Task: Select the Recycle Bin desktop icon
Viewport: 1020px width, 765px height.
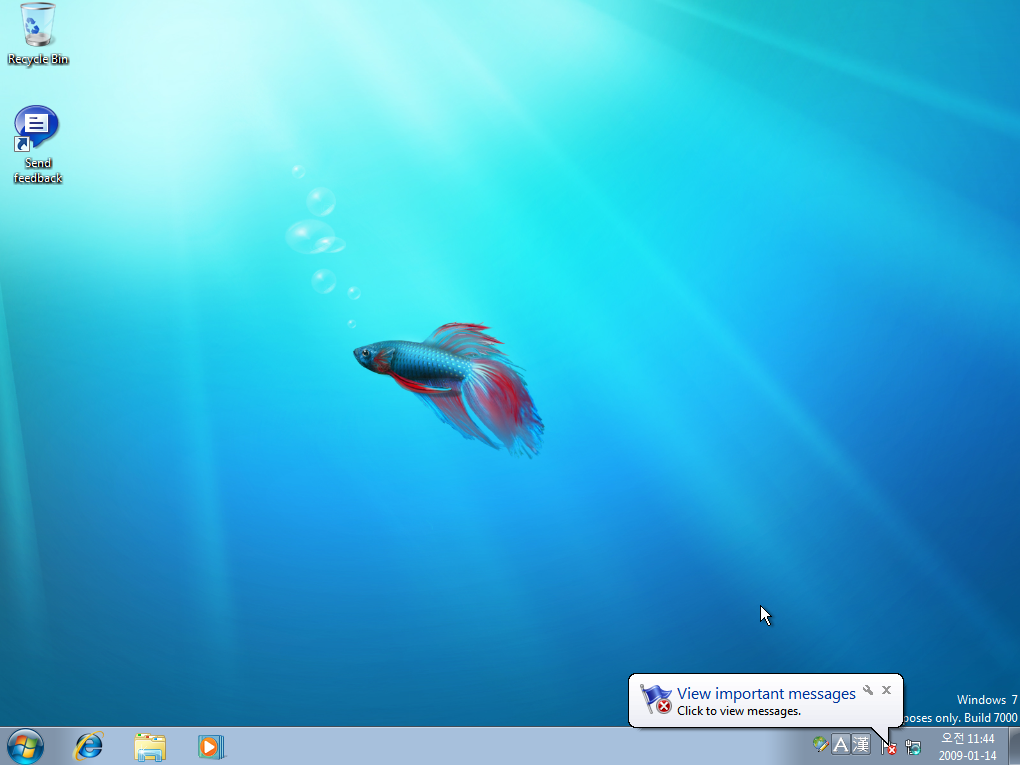Action: [x=38, y=34]
